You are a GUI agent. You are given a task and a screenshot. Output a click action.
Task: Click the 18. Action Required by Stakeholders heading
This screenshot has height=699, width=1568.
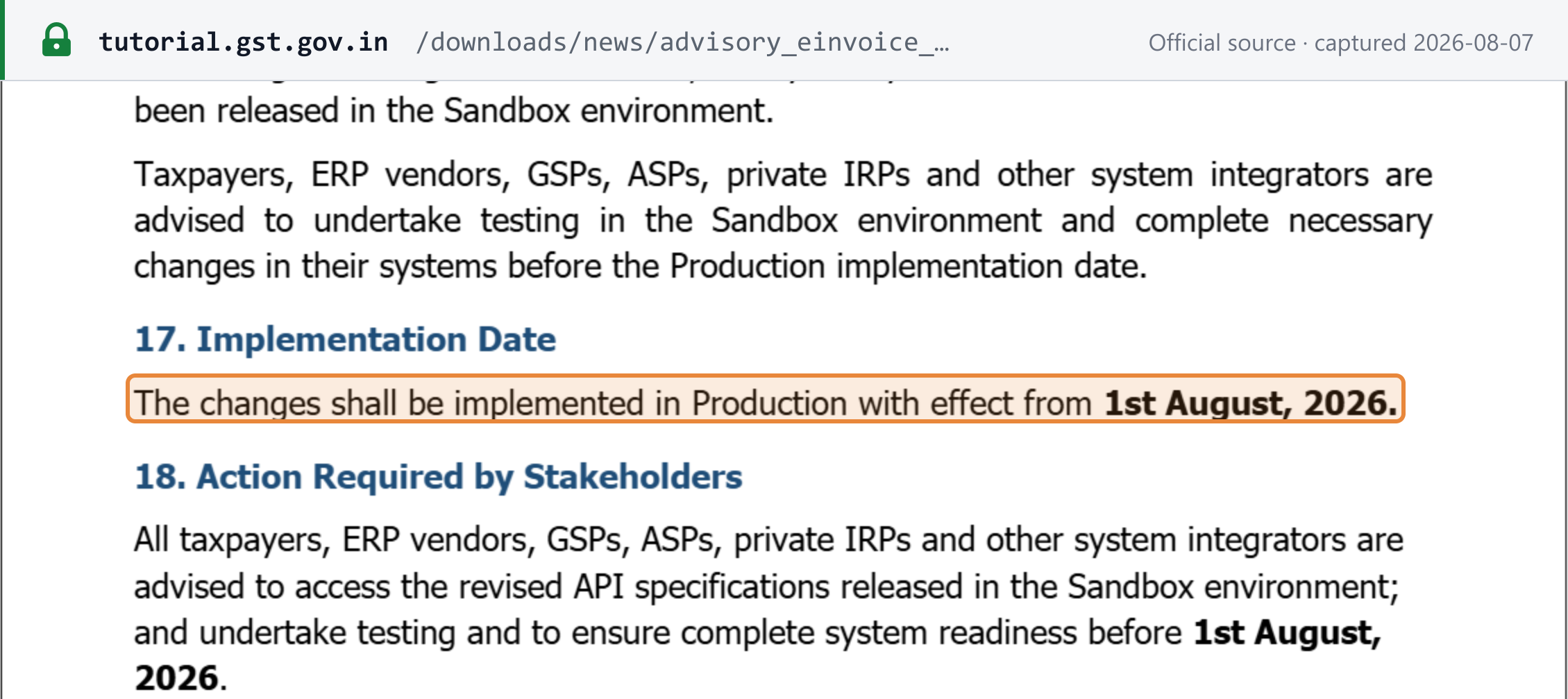click(x=438, y=477)
